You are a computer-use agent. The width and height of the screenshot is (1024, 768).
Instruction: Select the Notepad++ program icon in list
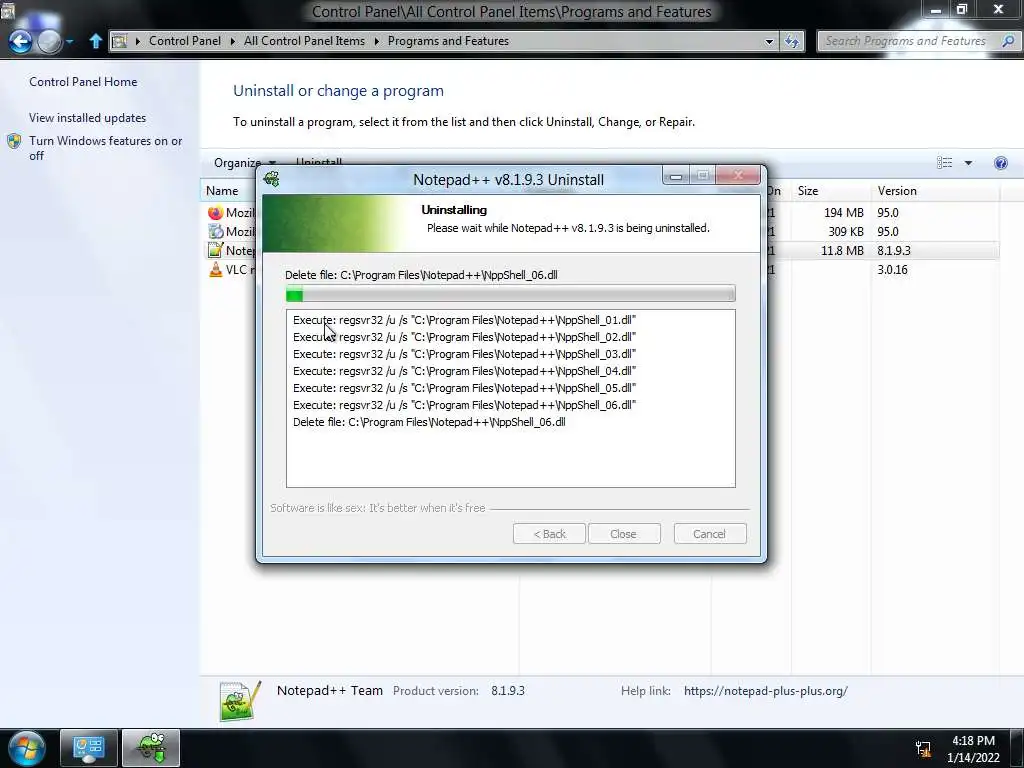point(215,250)
